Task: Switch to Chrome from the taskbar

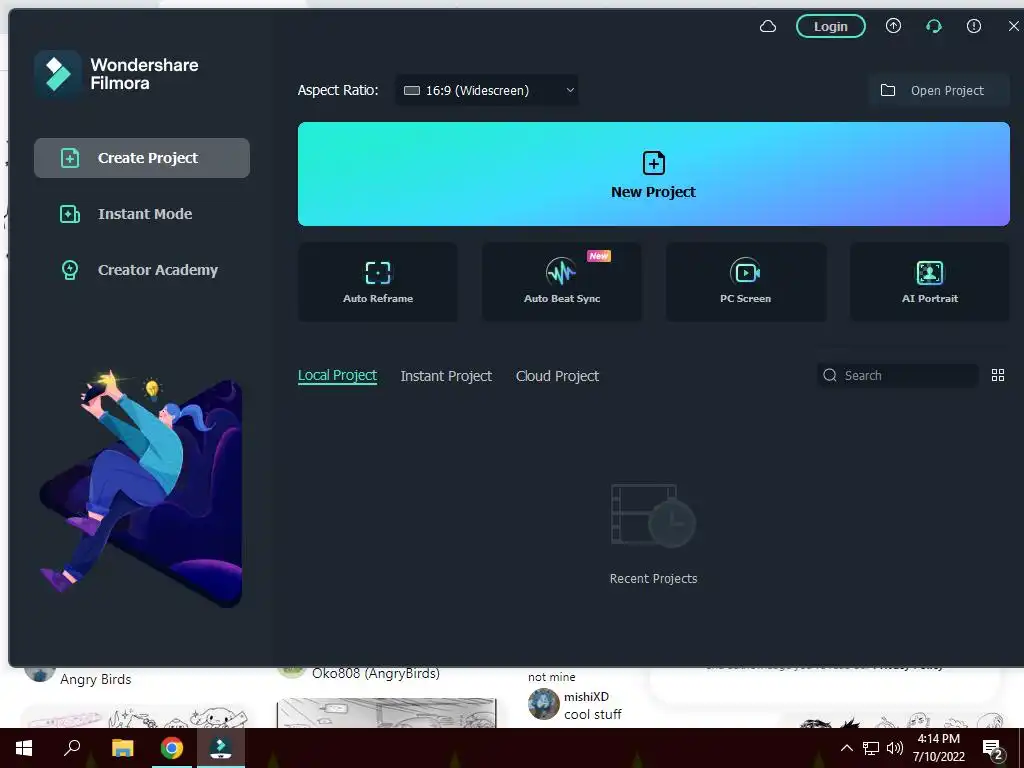Action: click(x=172, y=748)
